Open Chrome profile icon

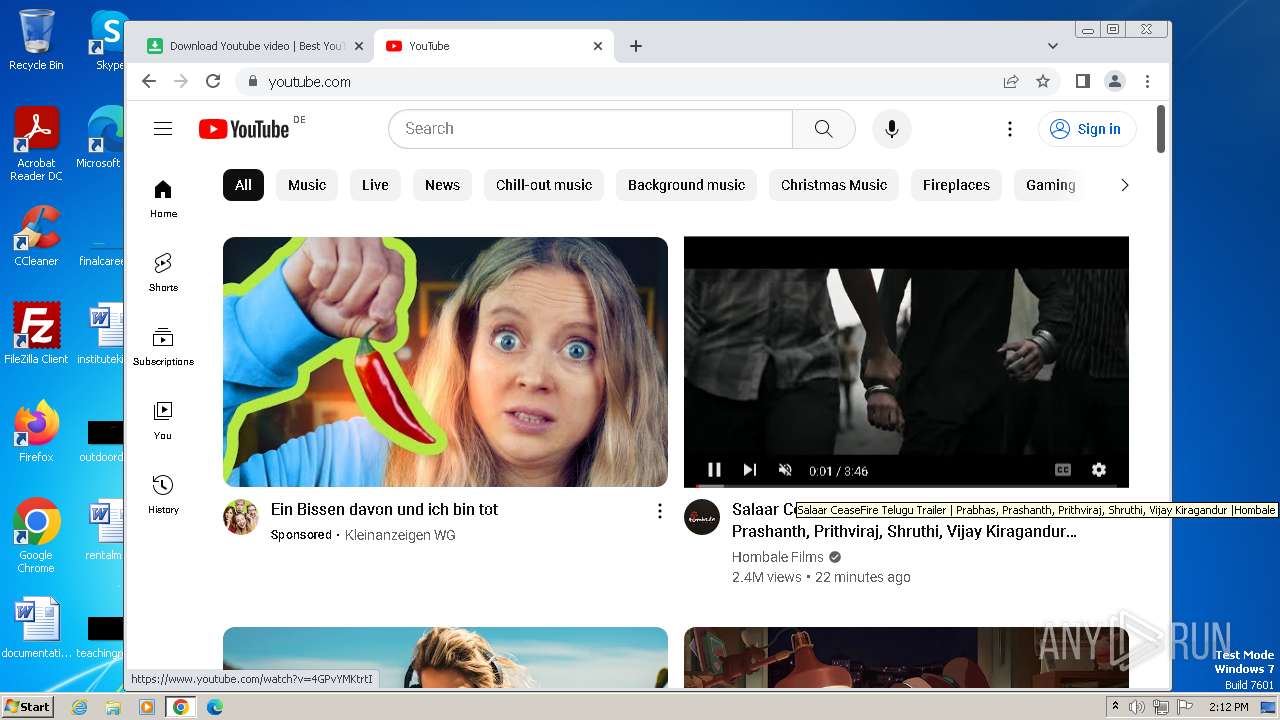[x=1114, y=81]
